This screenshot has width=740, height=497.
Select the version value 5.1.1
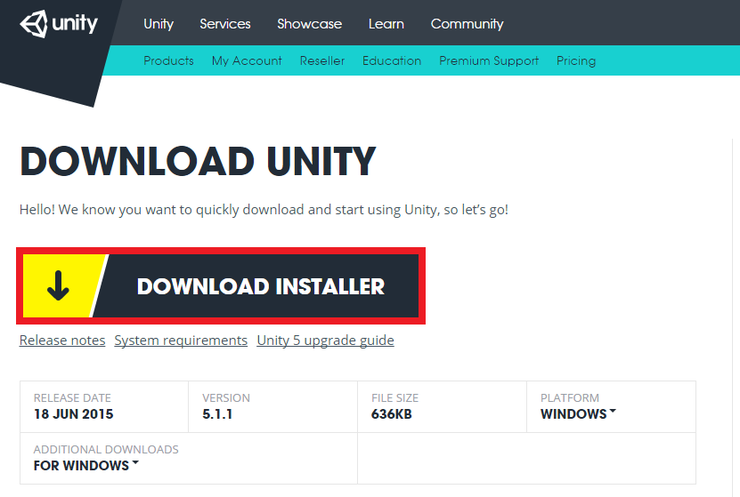coord(217,414)
